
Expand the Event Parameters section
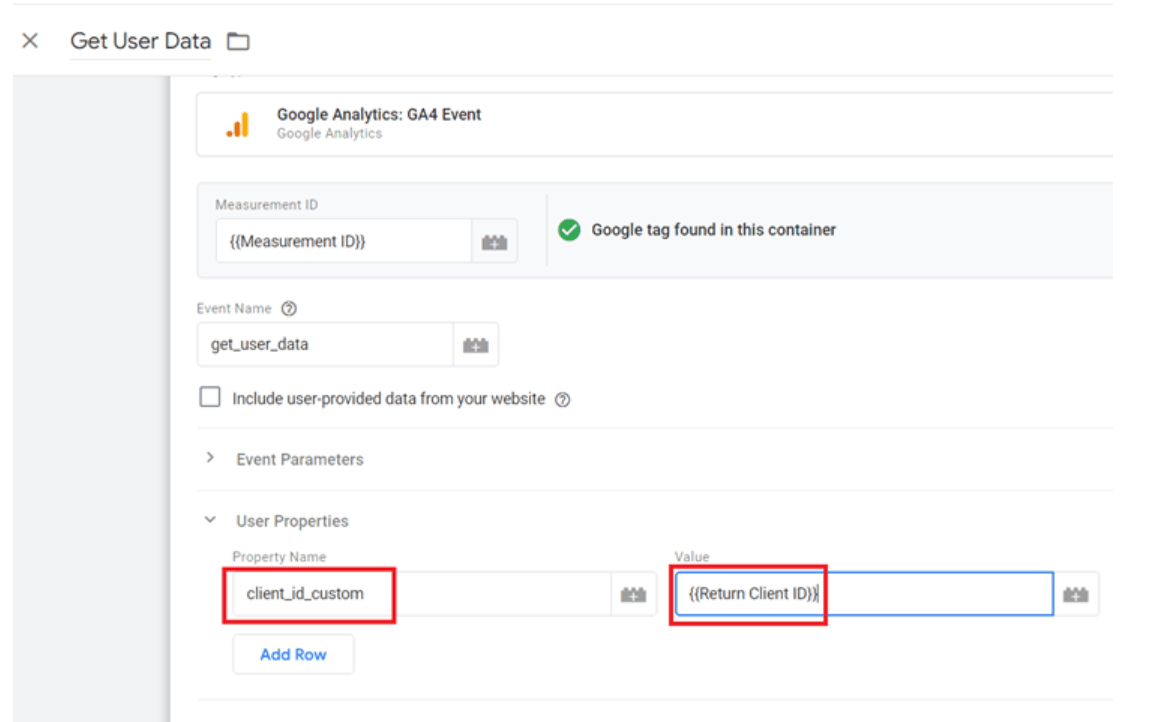click(210, 458)
